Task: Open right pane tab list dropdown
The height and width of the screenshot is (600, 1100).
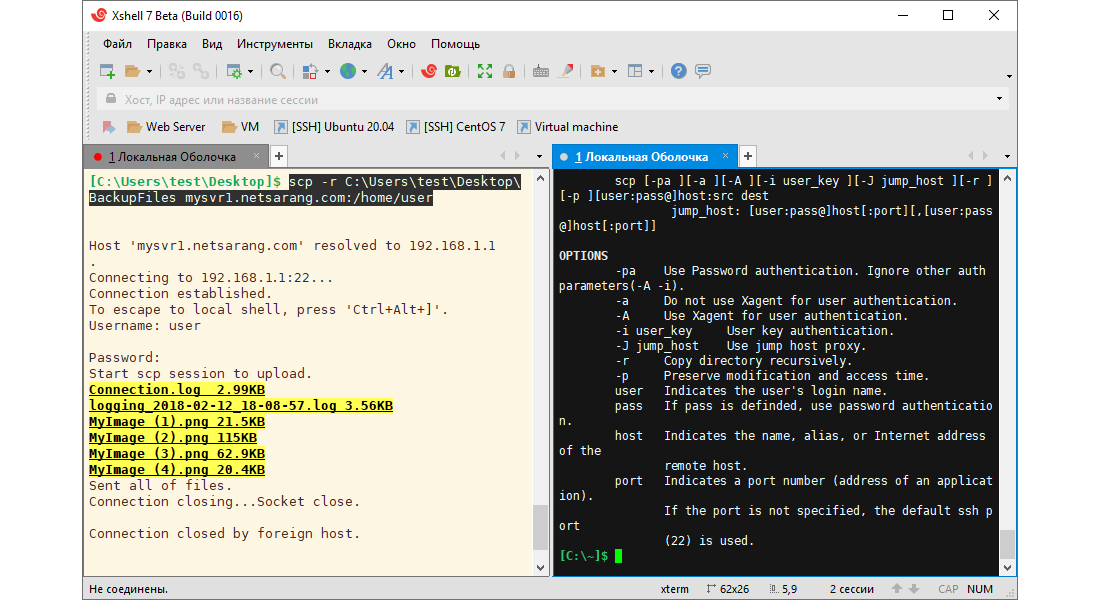Action: pos(1007,156)
